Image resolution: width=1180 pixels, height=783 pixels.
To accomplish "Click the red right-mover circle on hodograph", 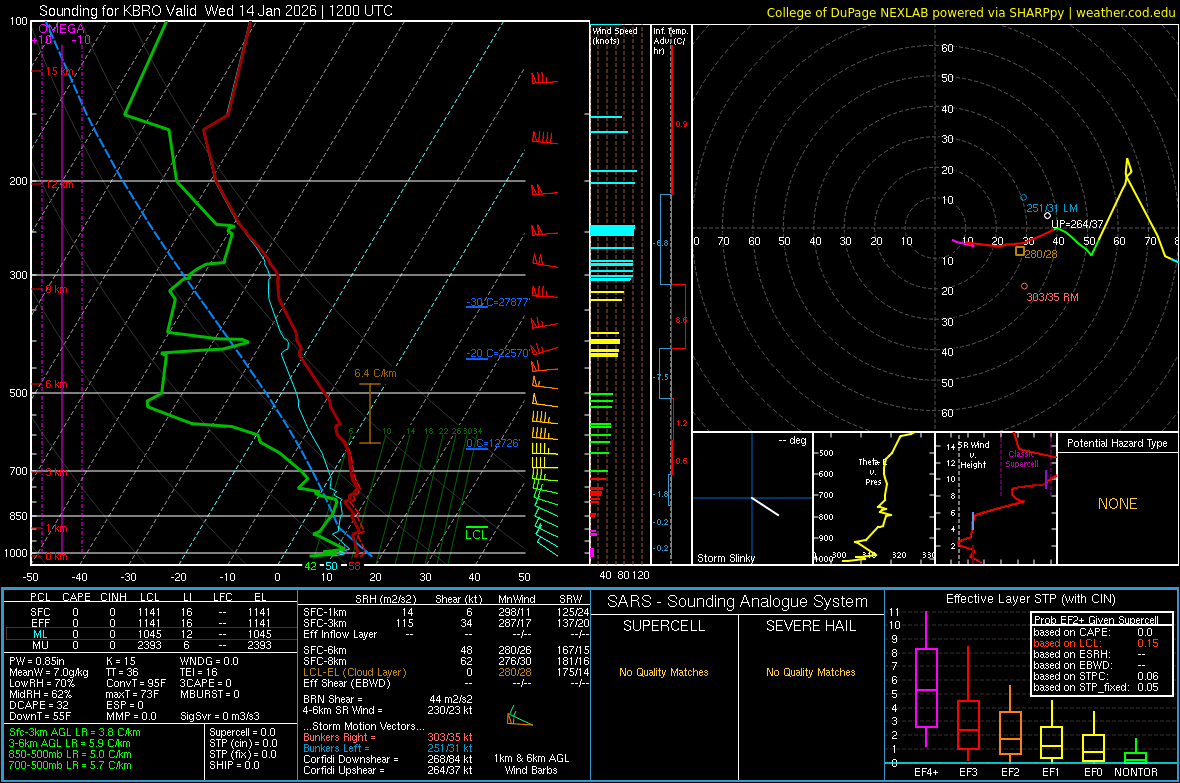I will click(x=1024, y=286).
